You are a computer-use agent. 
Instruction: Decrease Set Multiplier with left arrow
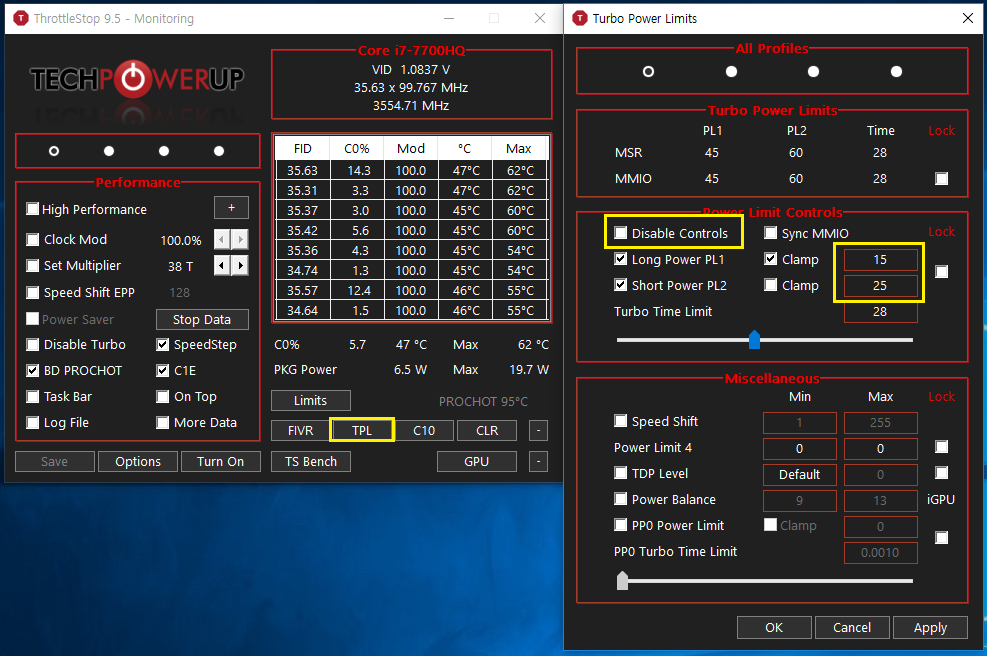pyautogui.click(x=222, y=266)
